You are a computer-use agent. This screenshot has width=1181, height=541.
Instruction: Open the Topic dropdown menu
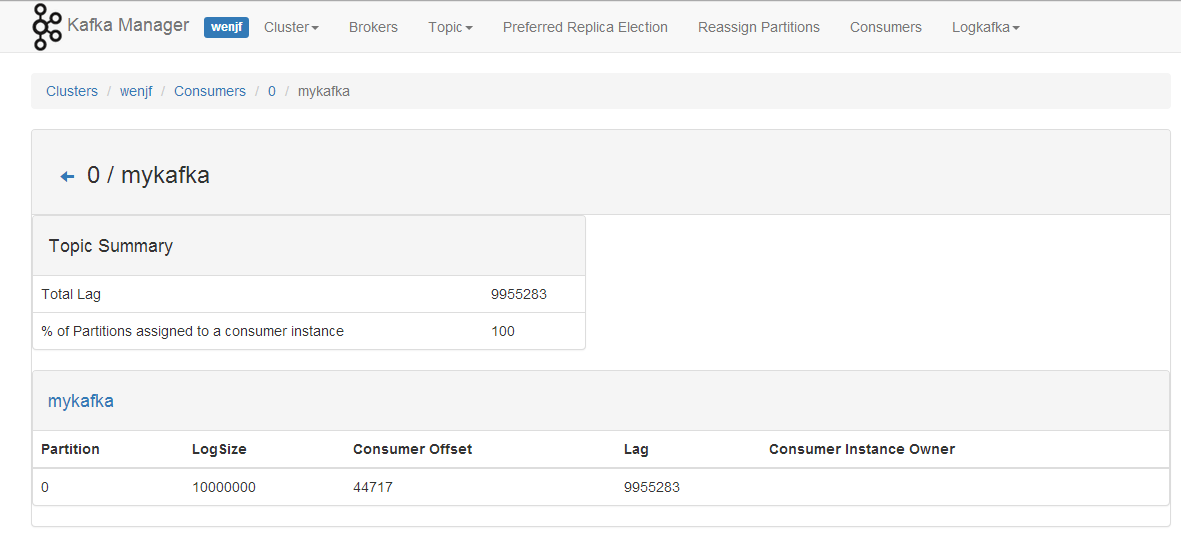coord(450,27)
